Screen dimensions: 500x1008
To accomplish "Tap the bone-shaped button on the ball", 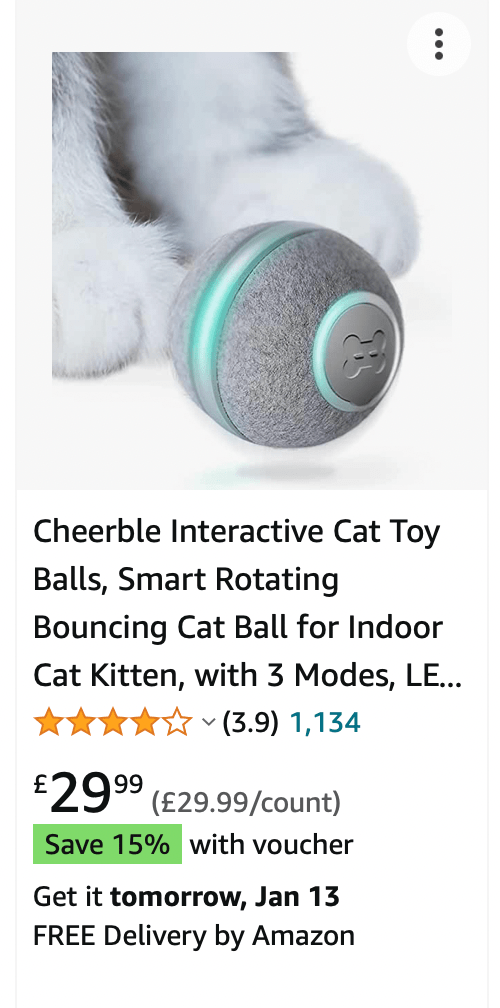I will (362, 354).
